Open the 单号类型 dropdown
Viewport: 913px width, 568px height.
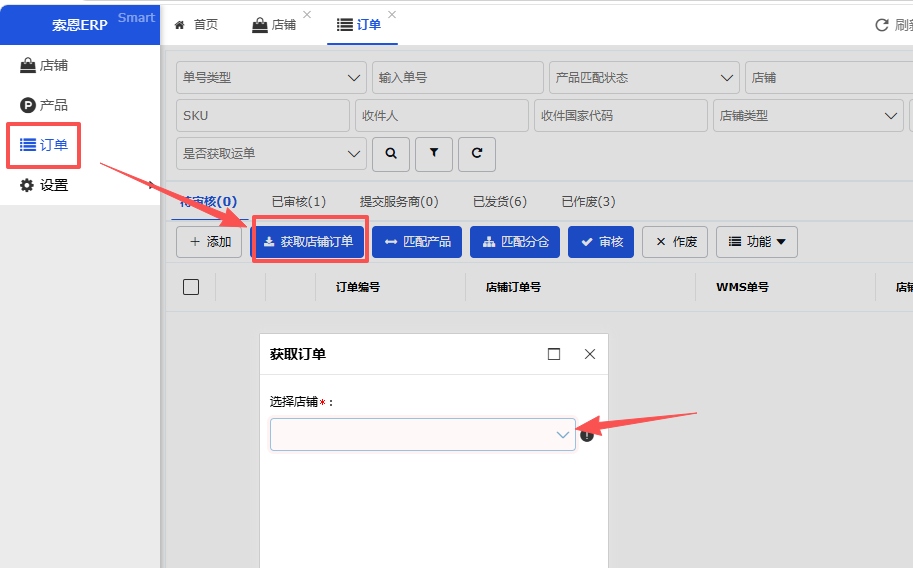[x=271, y=77]
